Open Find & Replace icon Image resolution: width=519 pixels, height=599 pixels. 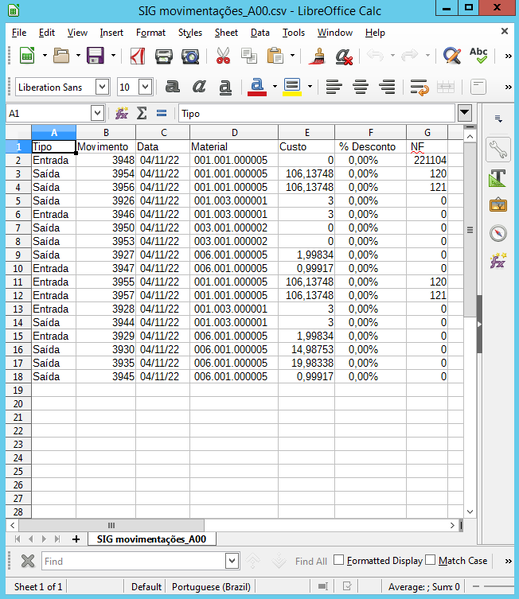click(452, 56)
